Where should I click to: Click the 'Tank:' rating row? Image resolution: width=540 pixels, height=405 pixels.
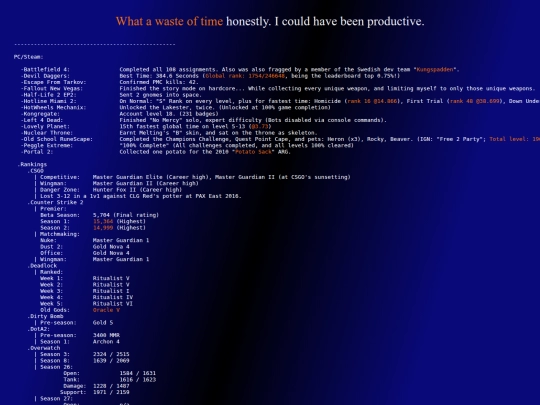(x=110, y=380)
